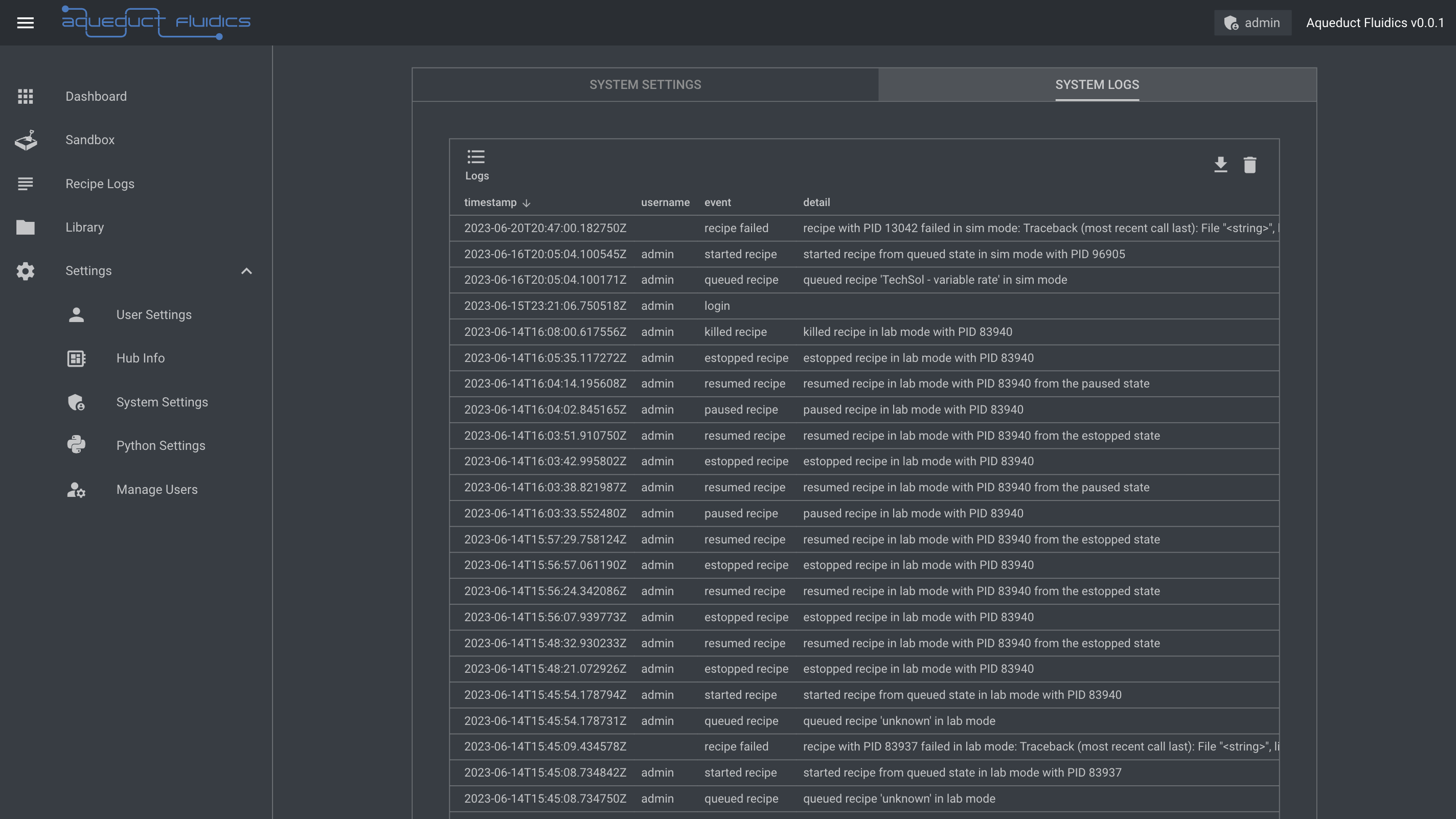Switch to SYSTEM SETTINGS tab
This screenshot has height=819, width=1456.
point(645,84)
